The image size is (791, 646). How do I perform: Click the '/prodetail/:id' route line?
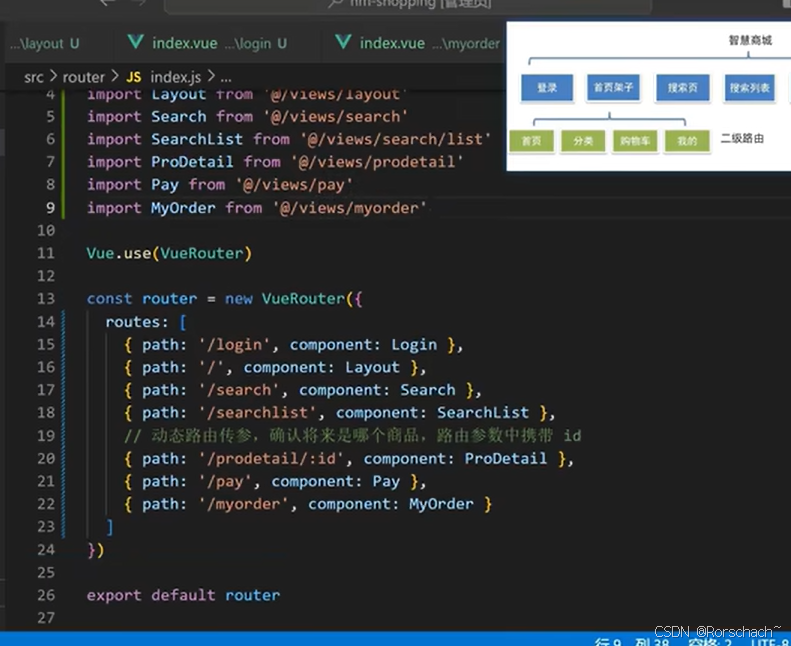(x=349, y=458)
